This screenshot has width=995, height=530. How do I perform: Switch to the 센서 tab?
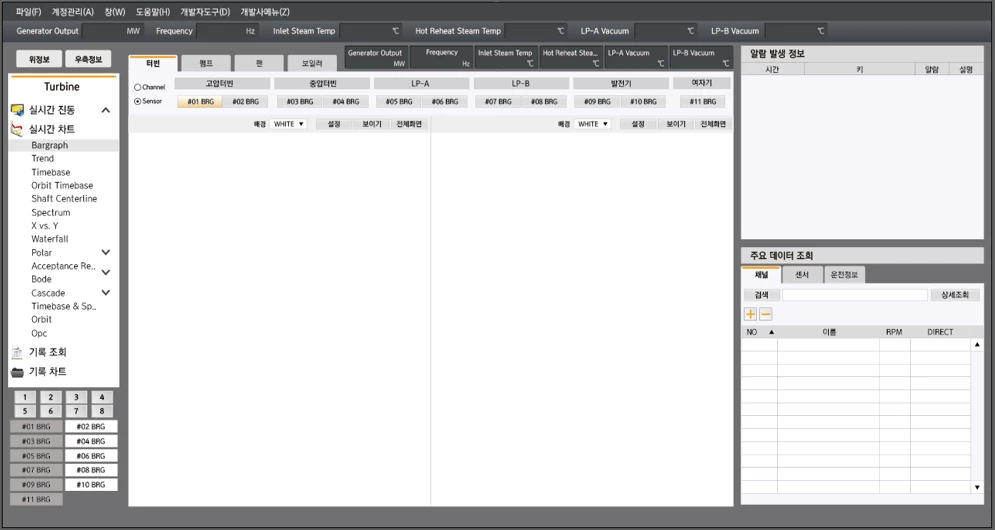(802, 275)
